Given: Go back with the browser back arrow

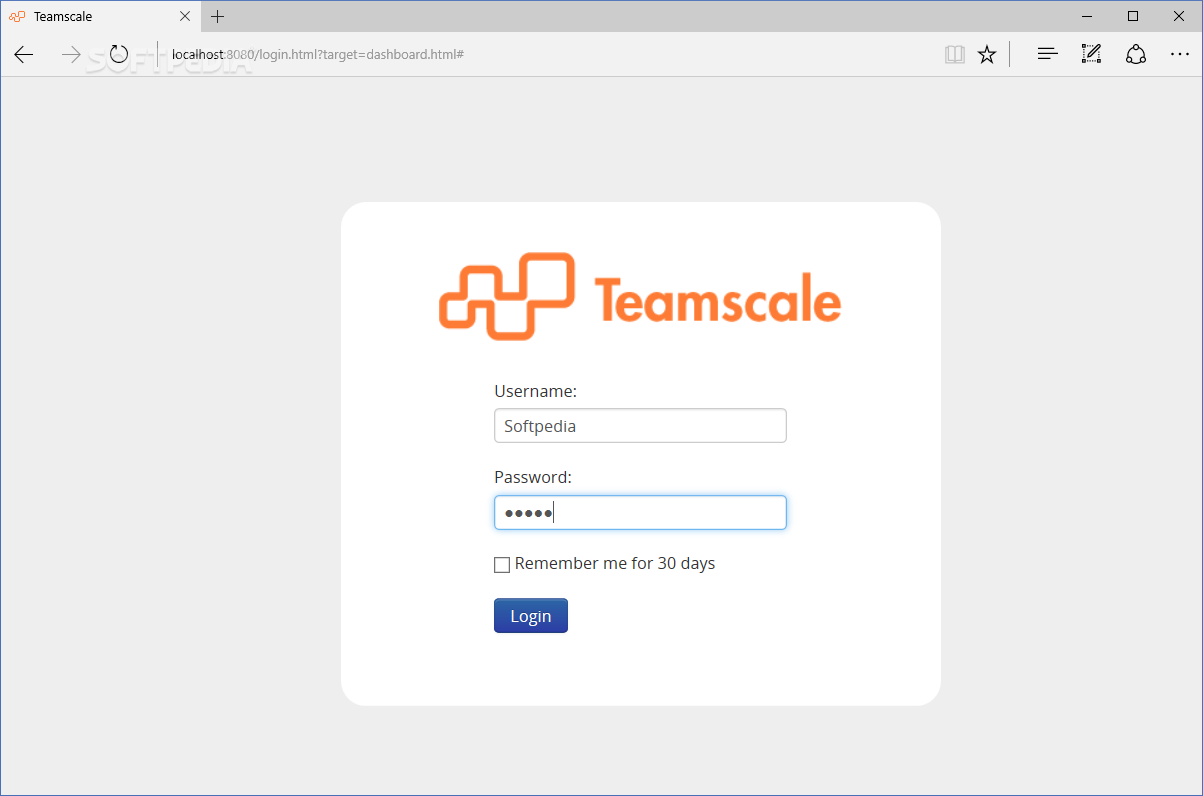Looking at the screenshot, I should (24, 54).
